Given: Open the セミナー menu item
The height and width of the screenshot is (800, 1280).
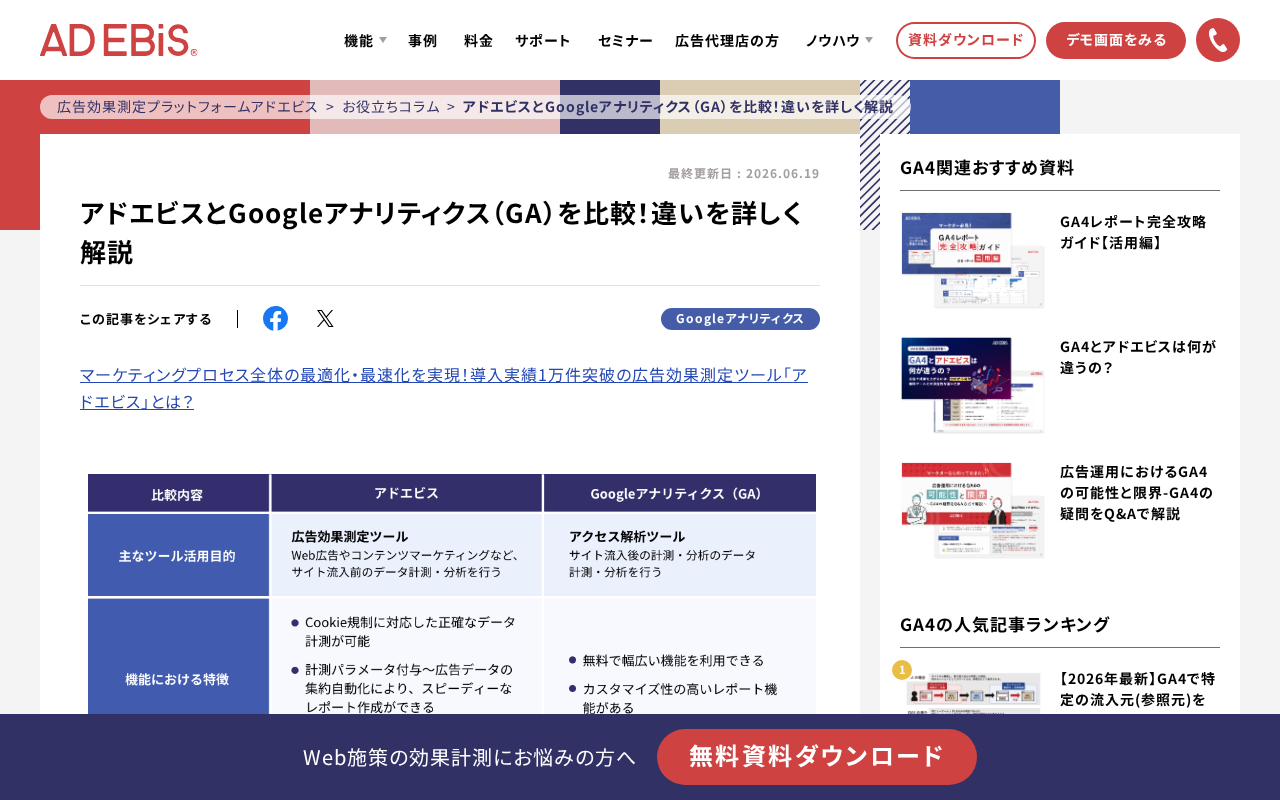Looking at the screenshot, I should click(625, 40).
